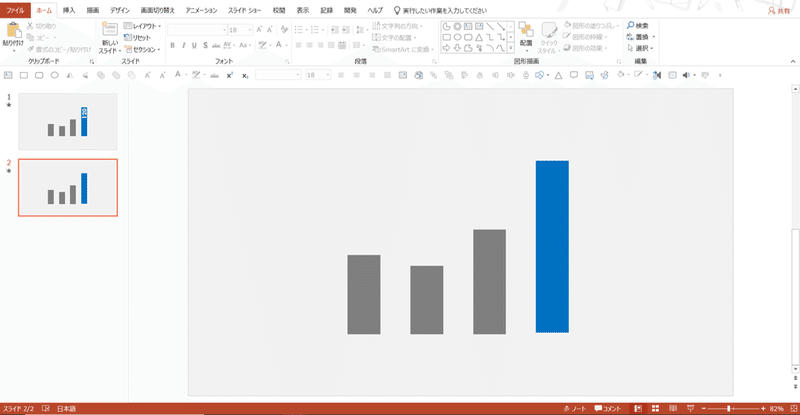The width and height of the screenshot is (800, 415).
Task: Click the bullets list icon
Action: (299, 30)
